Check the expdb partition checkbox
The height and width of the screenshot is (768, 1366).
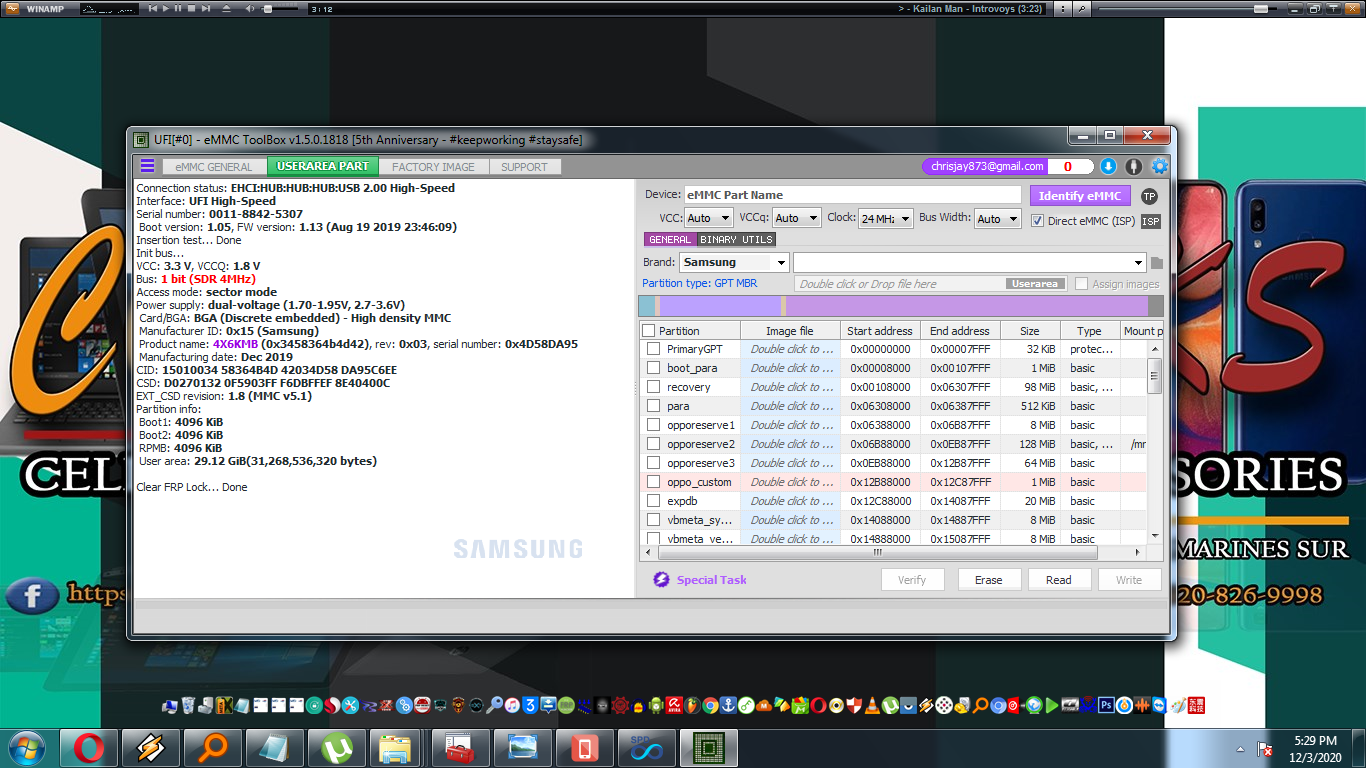pos(654,501)
